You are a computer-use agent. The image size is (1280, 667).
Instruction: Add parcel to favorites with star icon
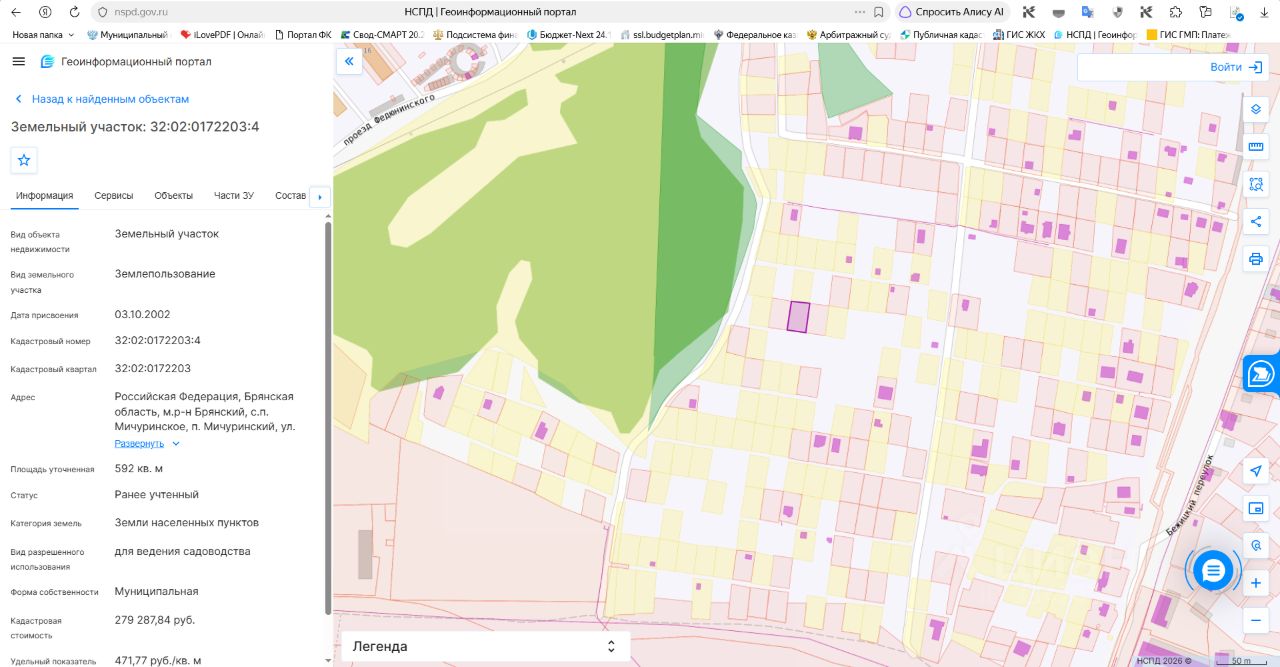[24, 160]
